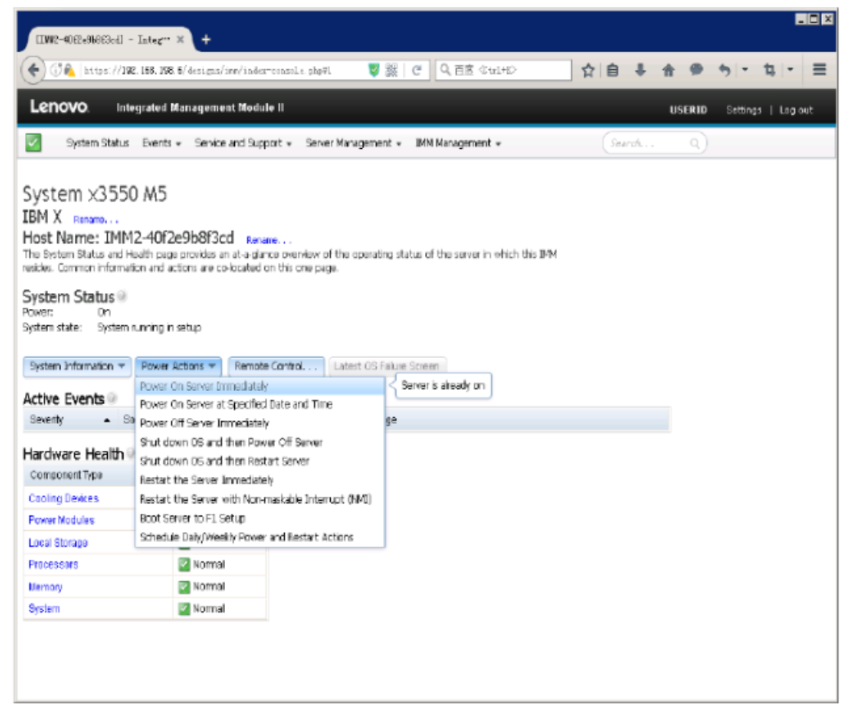The width and height of the screenshot is (859, 709).
Task: Click the site identity warning padlock icon
Action: tap(69, 70)
